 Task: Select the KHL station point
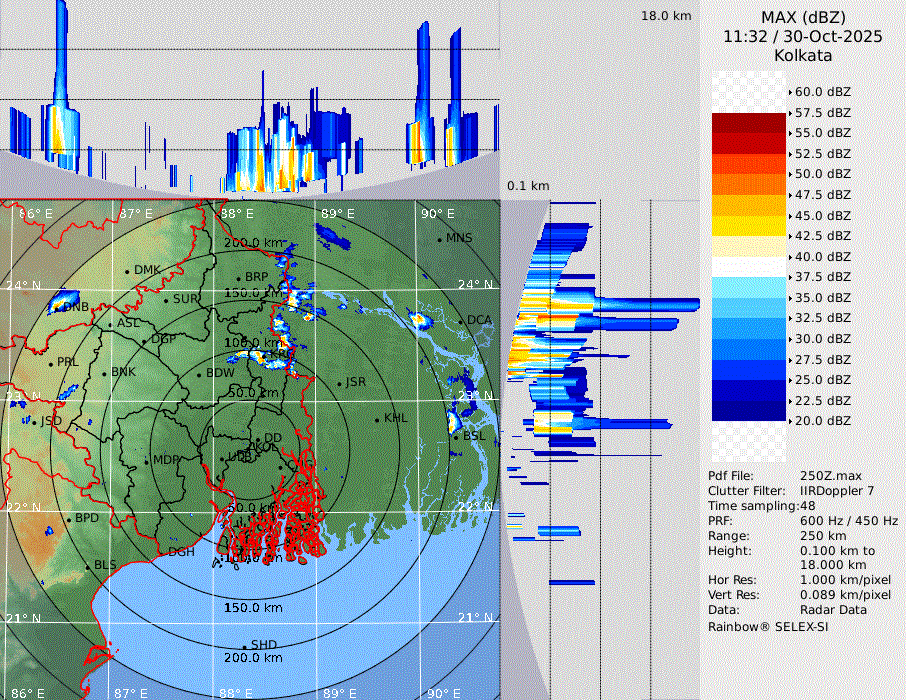coord(378,419)
